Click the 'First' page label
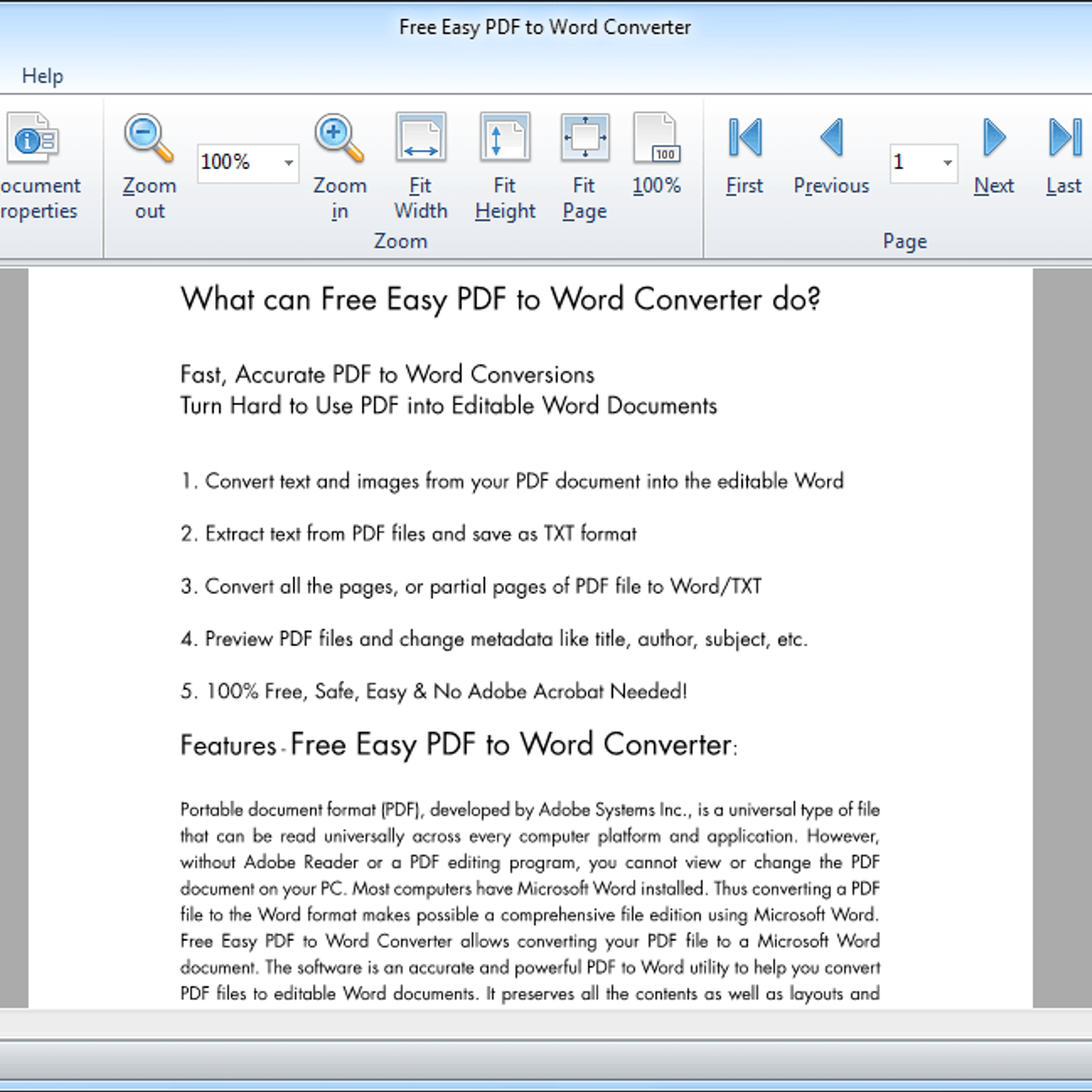The image size is (1092, 1092). [x=744, y=186]
